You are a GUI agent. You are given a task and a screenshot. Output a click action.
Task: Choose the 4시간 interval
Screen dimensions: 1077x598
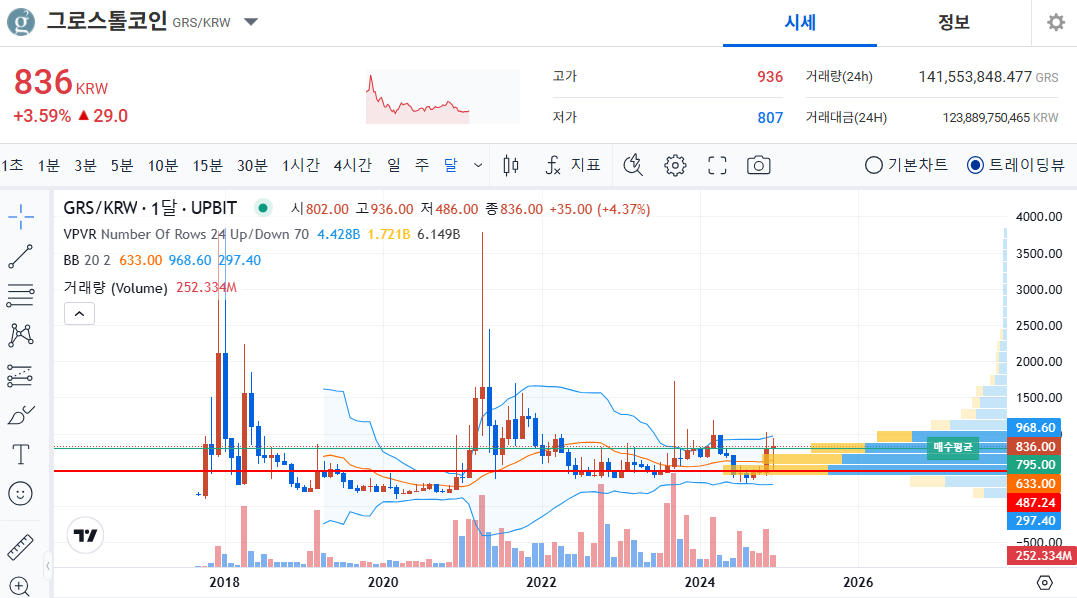coord(352,165)
